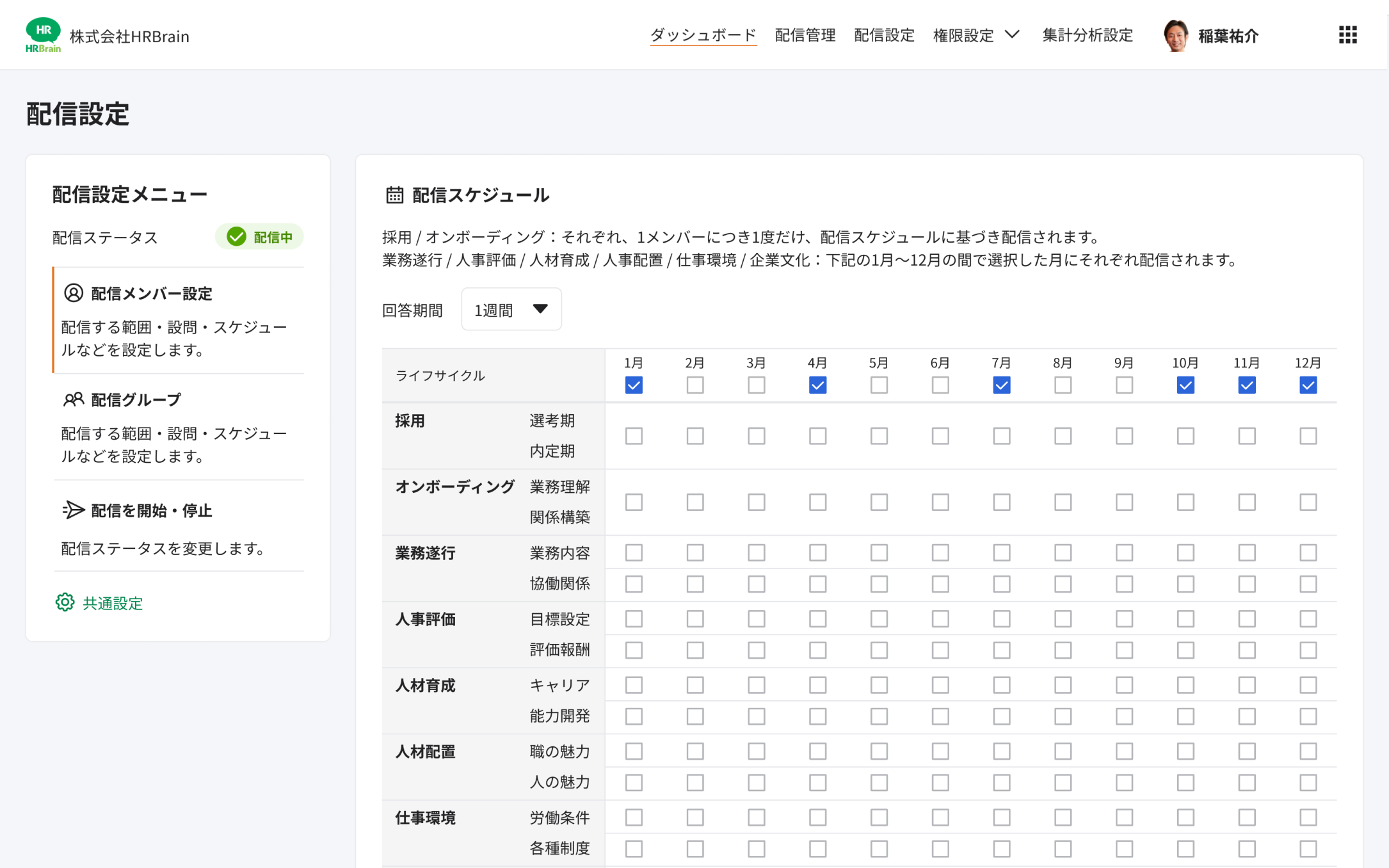Click the 共通設定 link text
The height and width of the screenshot is (868, 1389).
click(113, 603)
